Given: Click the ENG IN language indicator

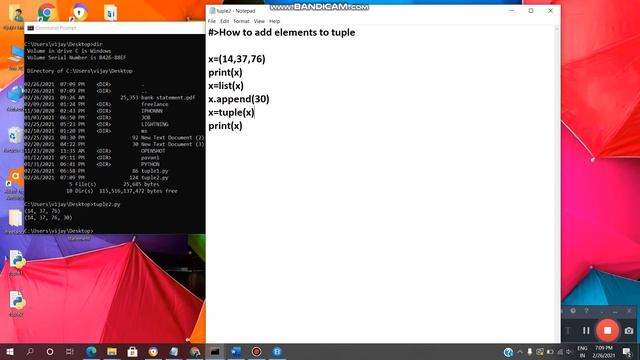Looking at the screenshot, I should click(x=582, y=351).
